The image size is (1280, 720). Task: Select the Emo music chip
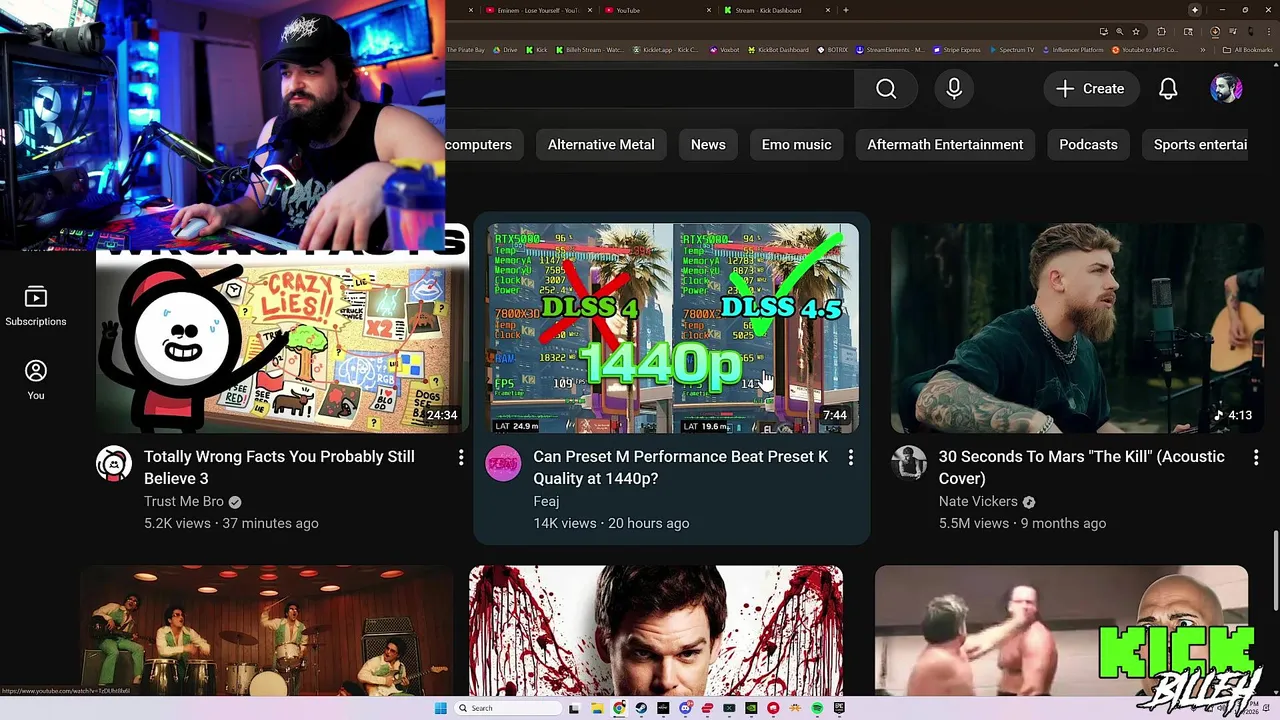(x=796, y=145)
